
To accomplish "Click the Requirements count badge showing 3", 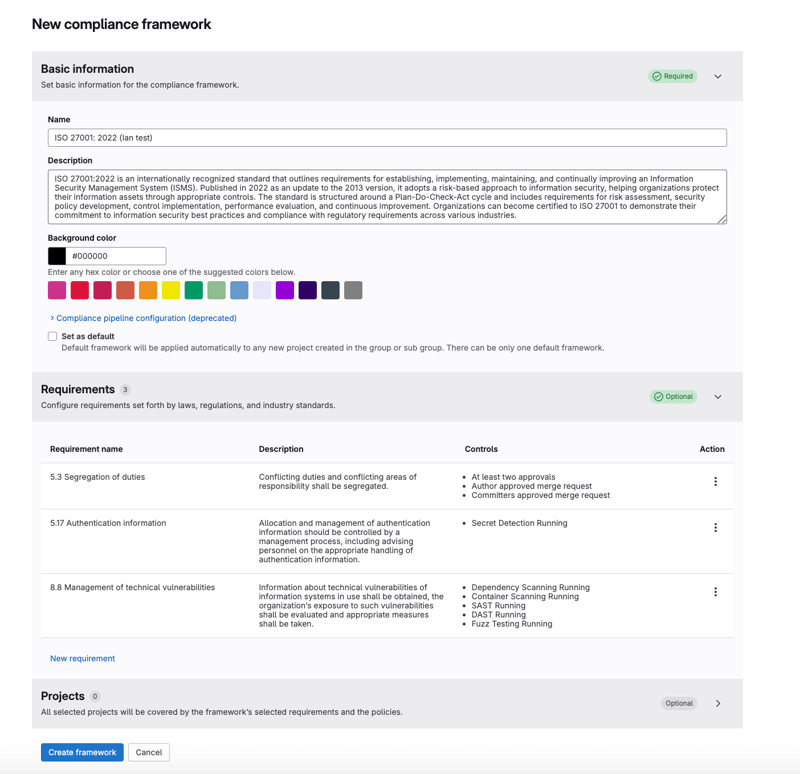I will 125,390.
